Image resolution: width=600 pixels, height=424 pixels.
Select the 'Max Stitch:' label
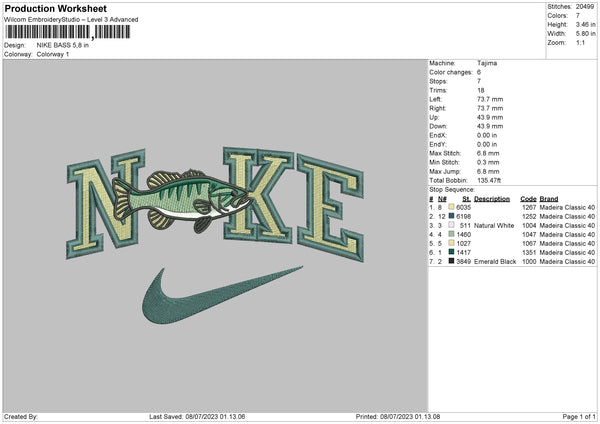(x=445, y=153)
